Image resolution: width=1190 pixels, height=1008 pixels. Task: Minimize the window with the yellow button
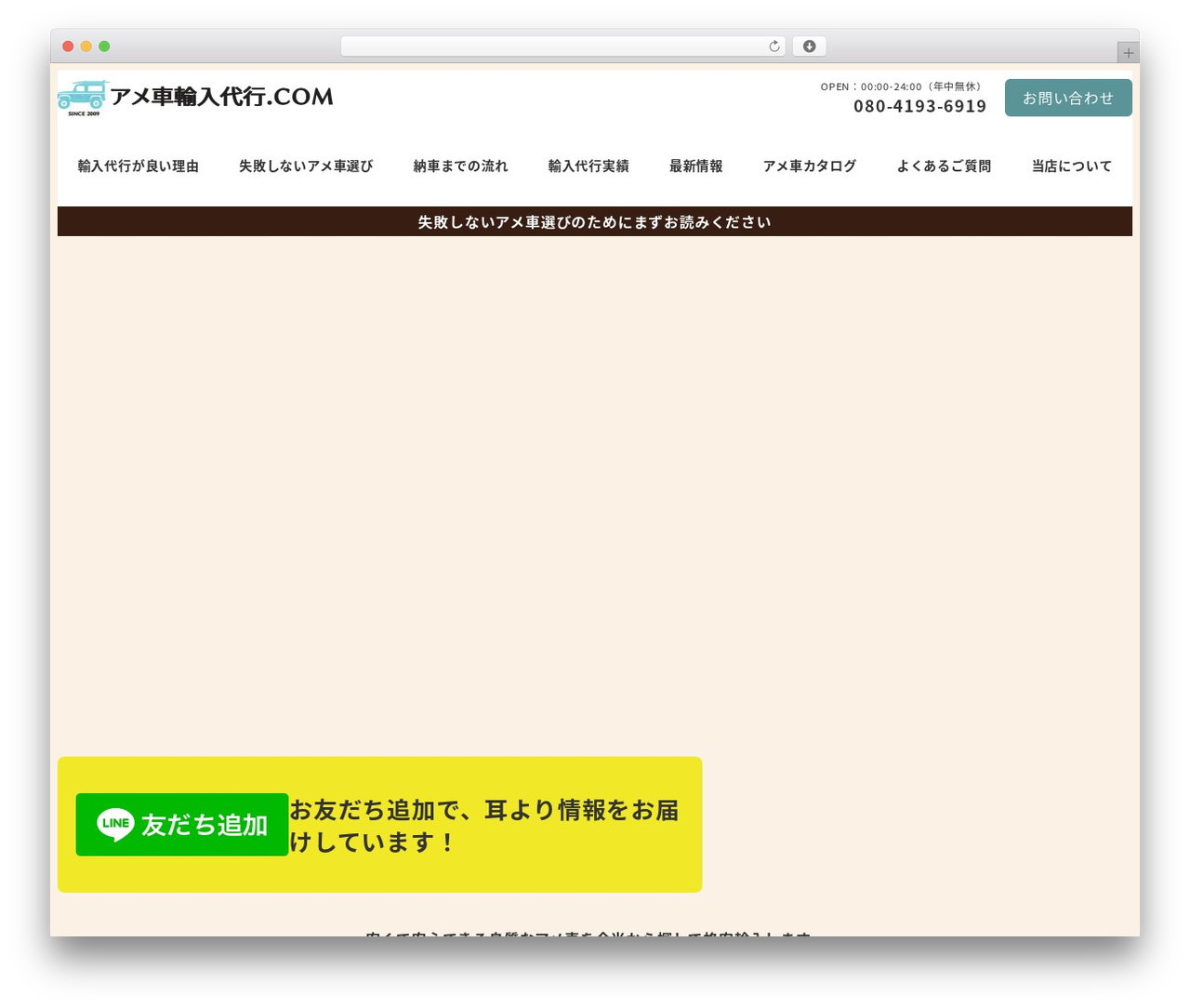[86, 46]
